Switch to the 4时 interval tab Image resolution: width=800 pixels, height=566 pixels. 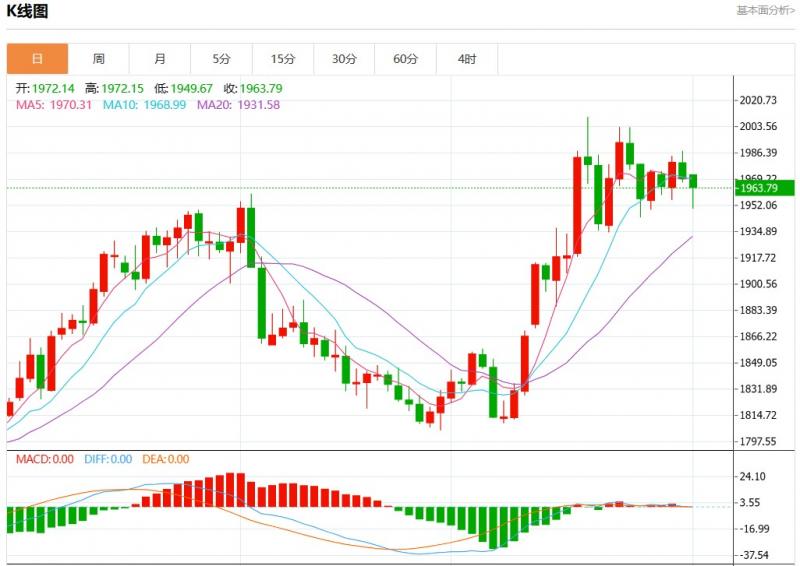467,59
